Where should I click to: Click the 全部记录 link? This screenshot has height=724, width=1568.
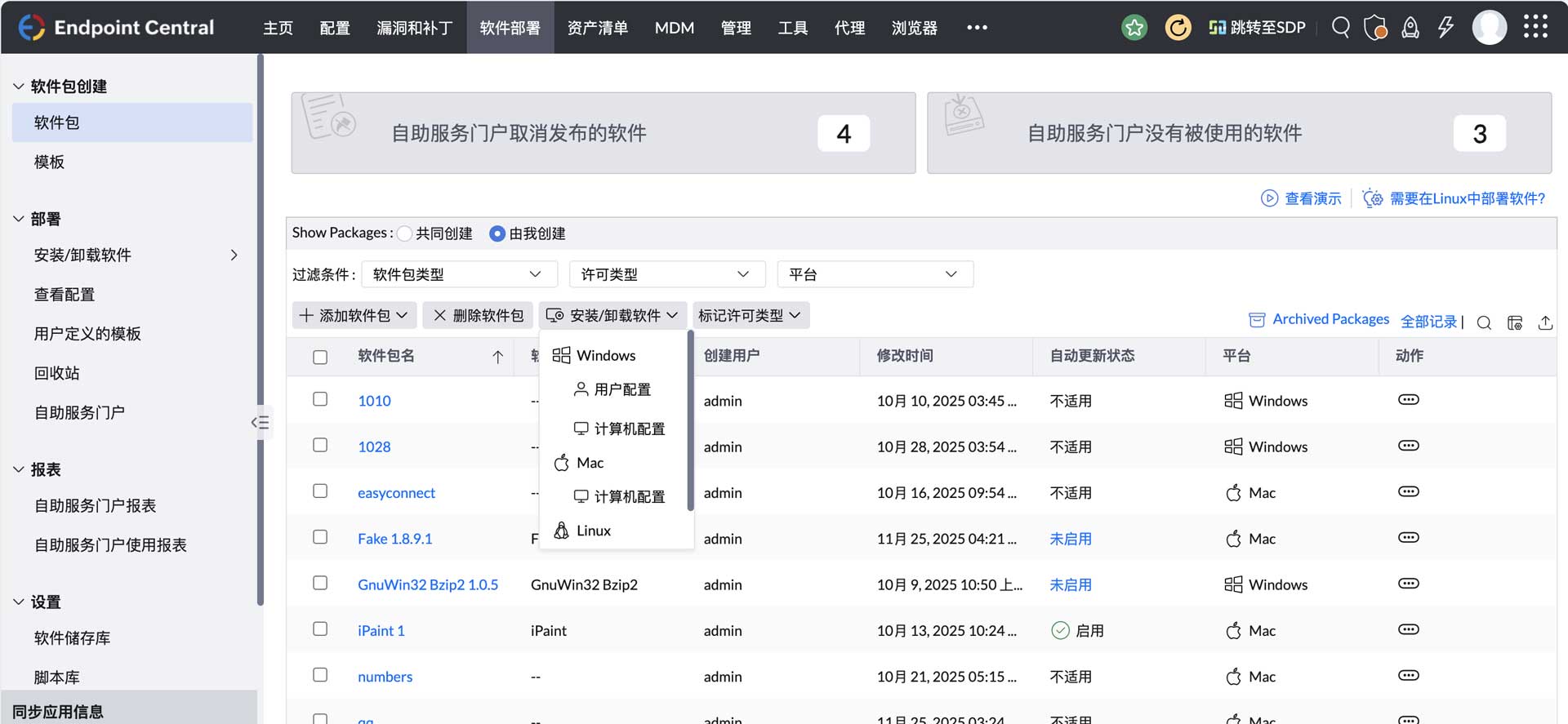(x=1428, y=322)
